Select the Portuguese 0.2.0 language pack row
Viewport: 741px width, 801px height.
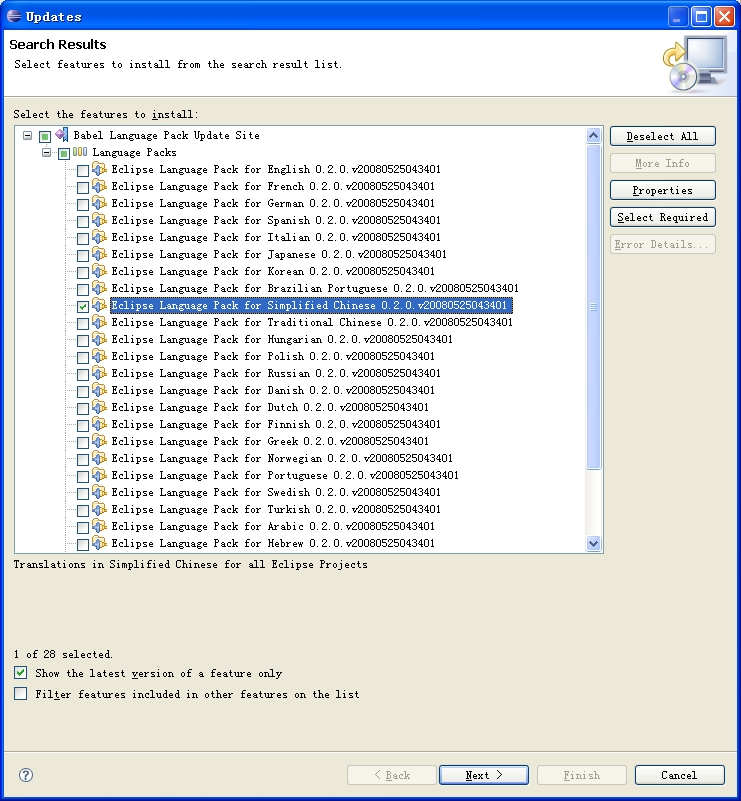[285, 476]
